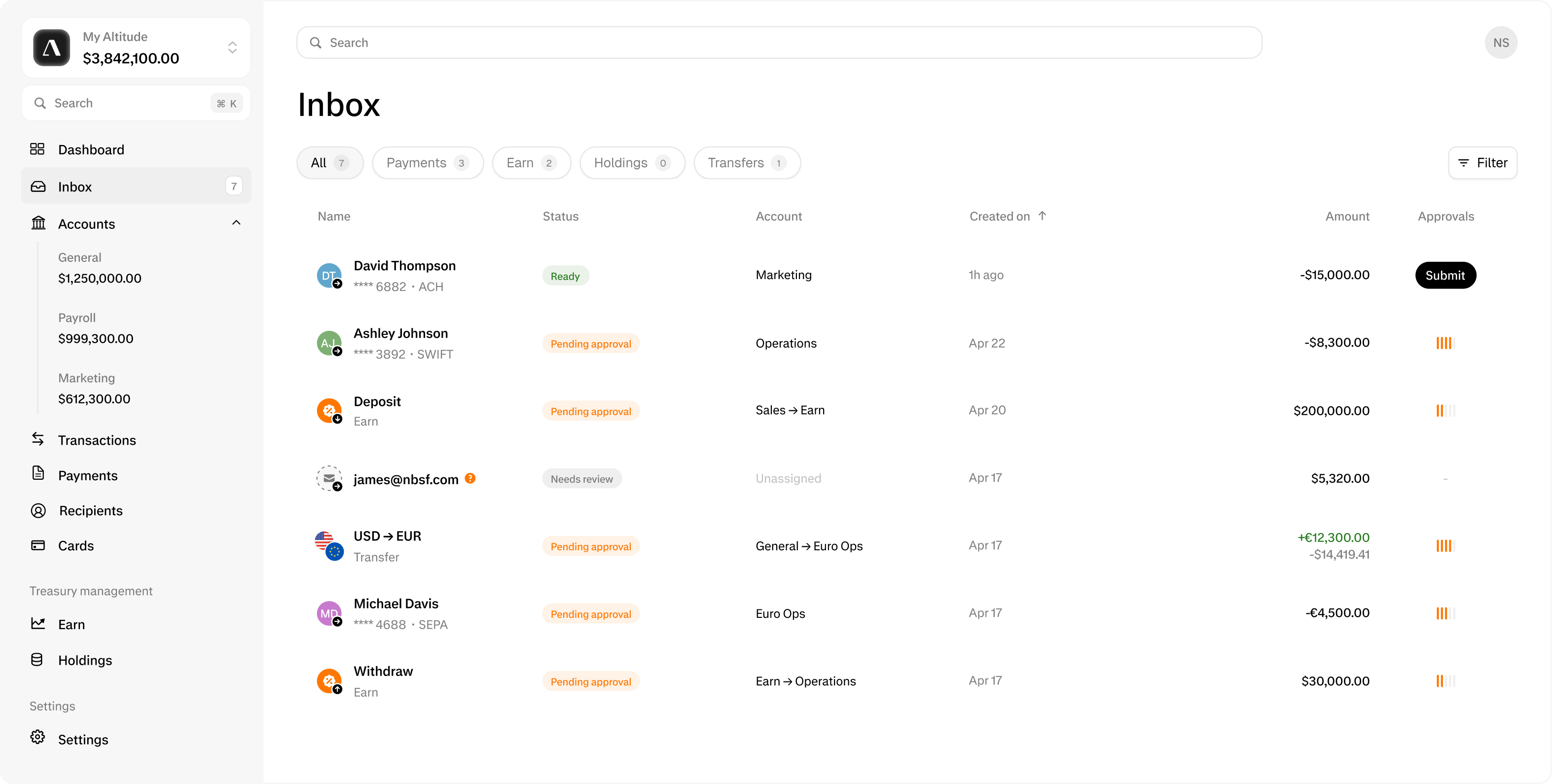The height and width of the screenshot is (784, 1552).
Task: Click the David Thompson DT avatar
Action: [x=329, y=276]
